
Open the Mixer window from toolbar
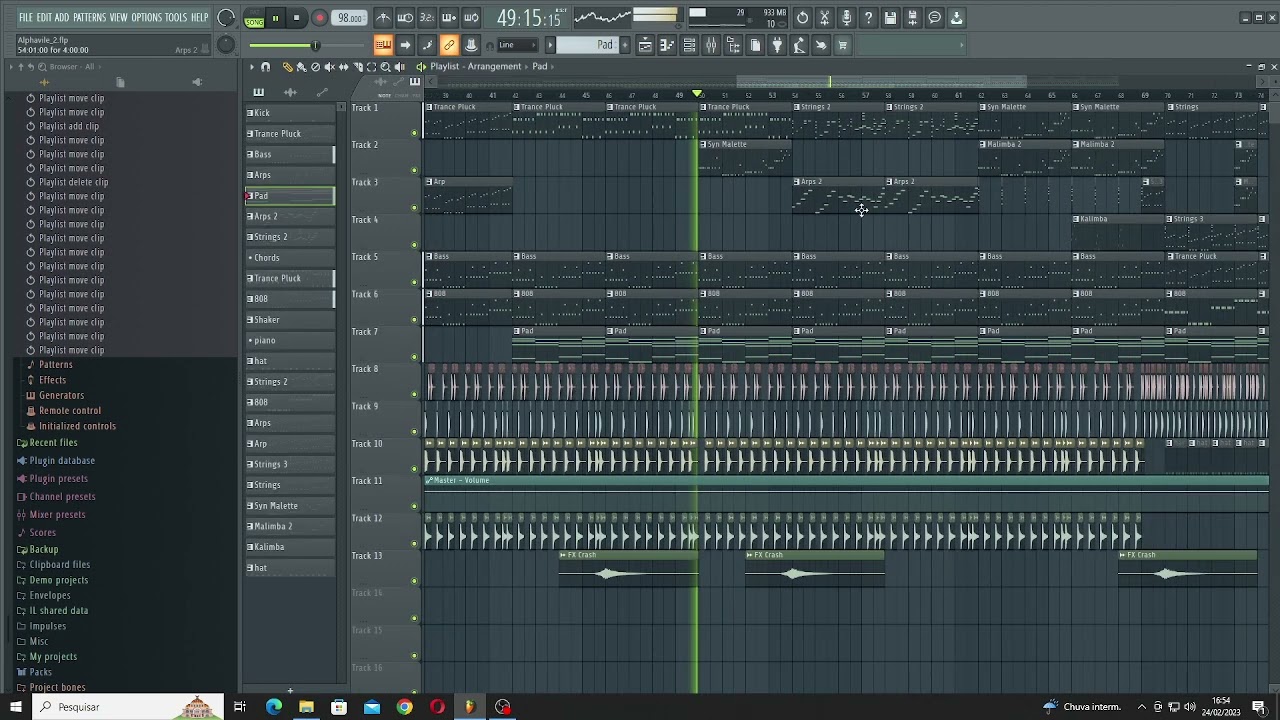(711, 45)
